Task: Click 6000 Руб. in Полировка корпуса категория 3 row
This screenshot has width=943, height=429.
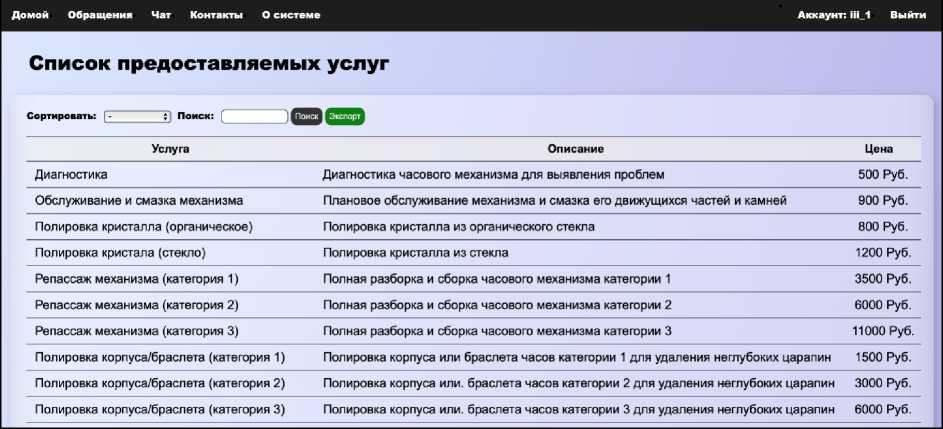Action: tap(883, 410)
